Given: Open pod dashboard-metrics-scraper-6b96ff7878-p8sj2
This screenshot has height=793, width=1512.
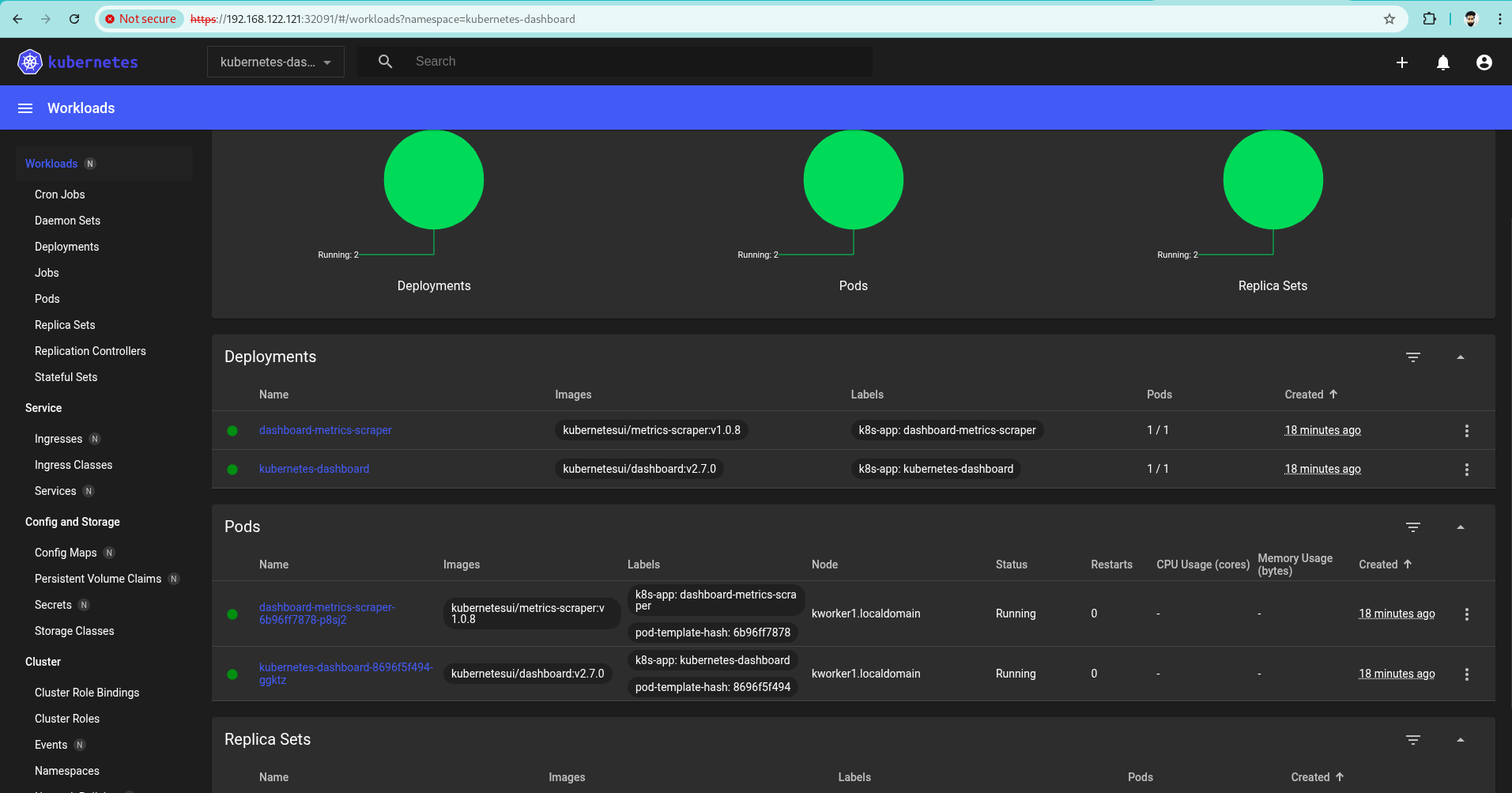Looking at the screenshot, I should coord(327,614).
